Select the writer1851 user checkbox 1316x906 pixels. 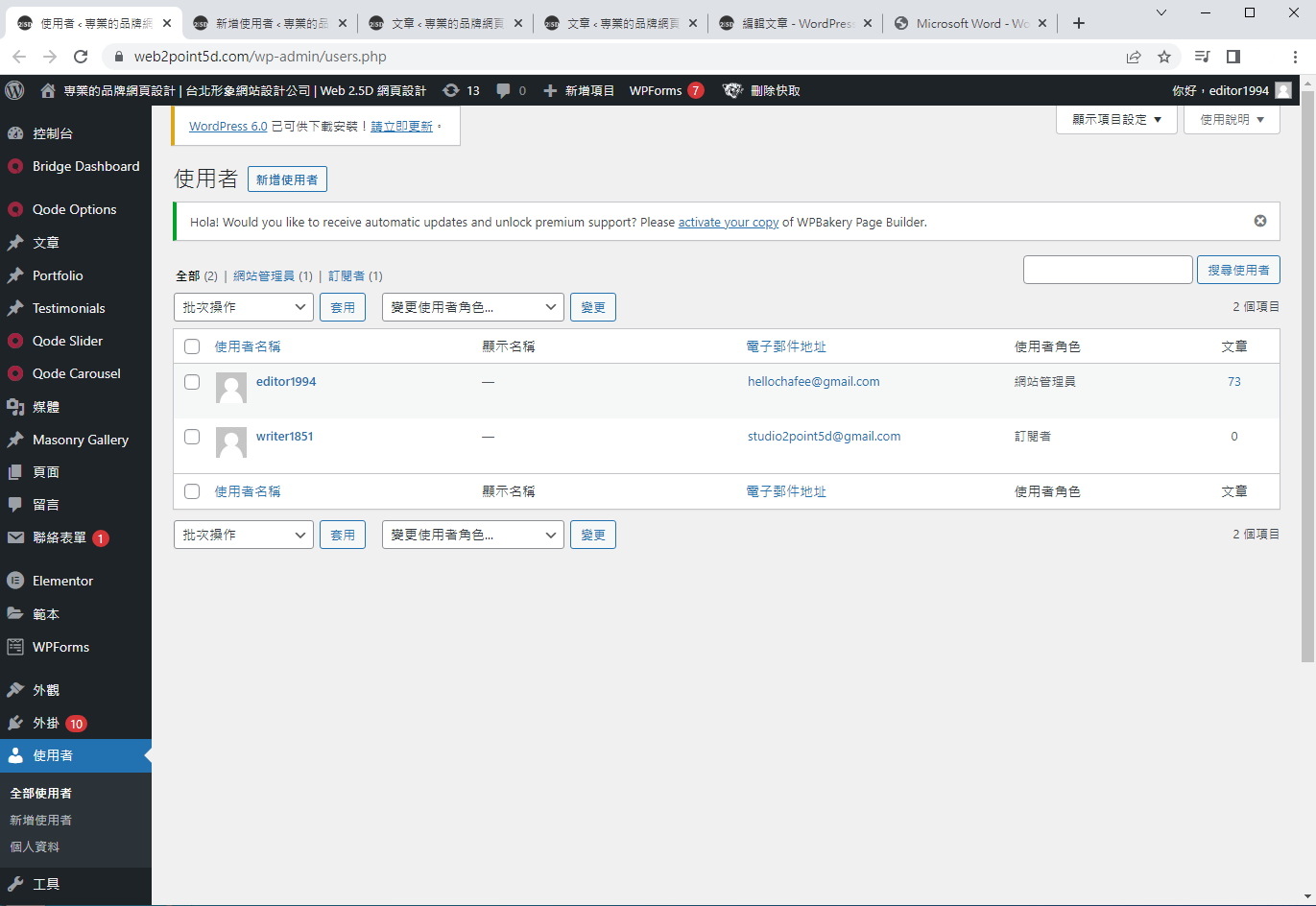(192, 437)
